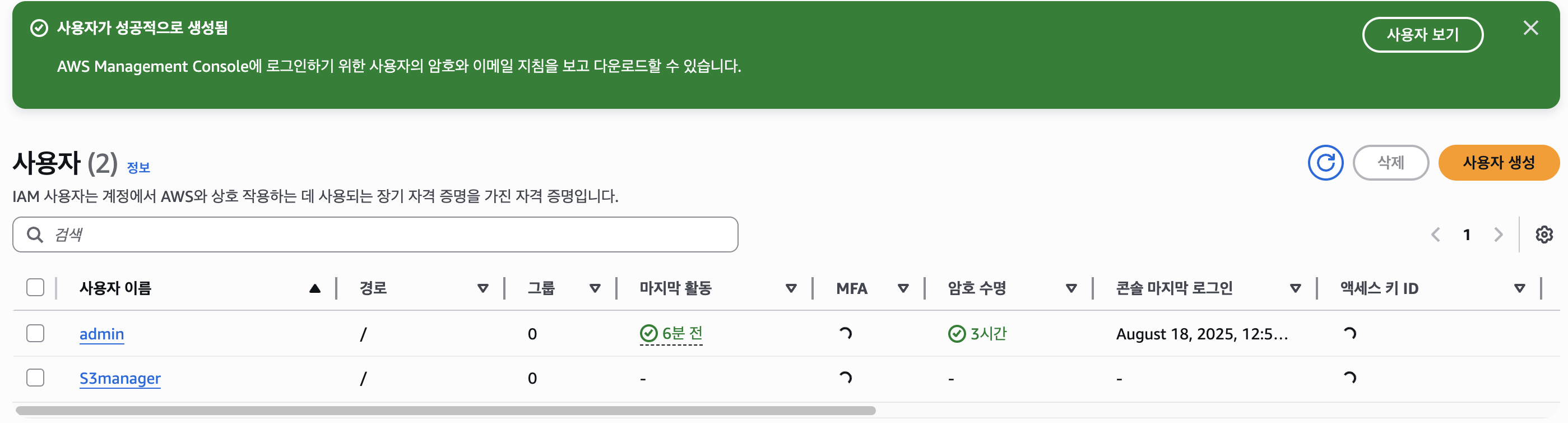
Task: Select the admin user checkbox
Action: pos(35,333)
